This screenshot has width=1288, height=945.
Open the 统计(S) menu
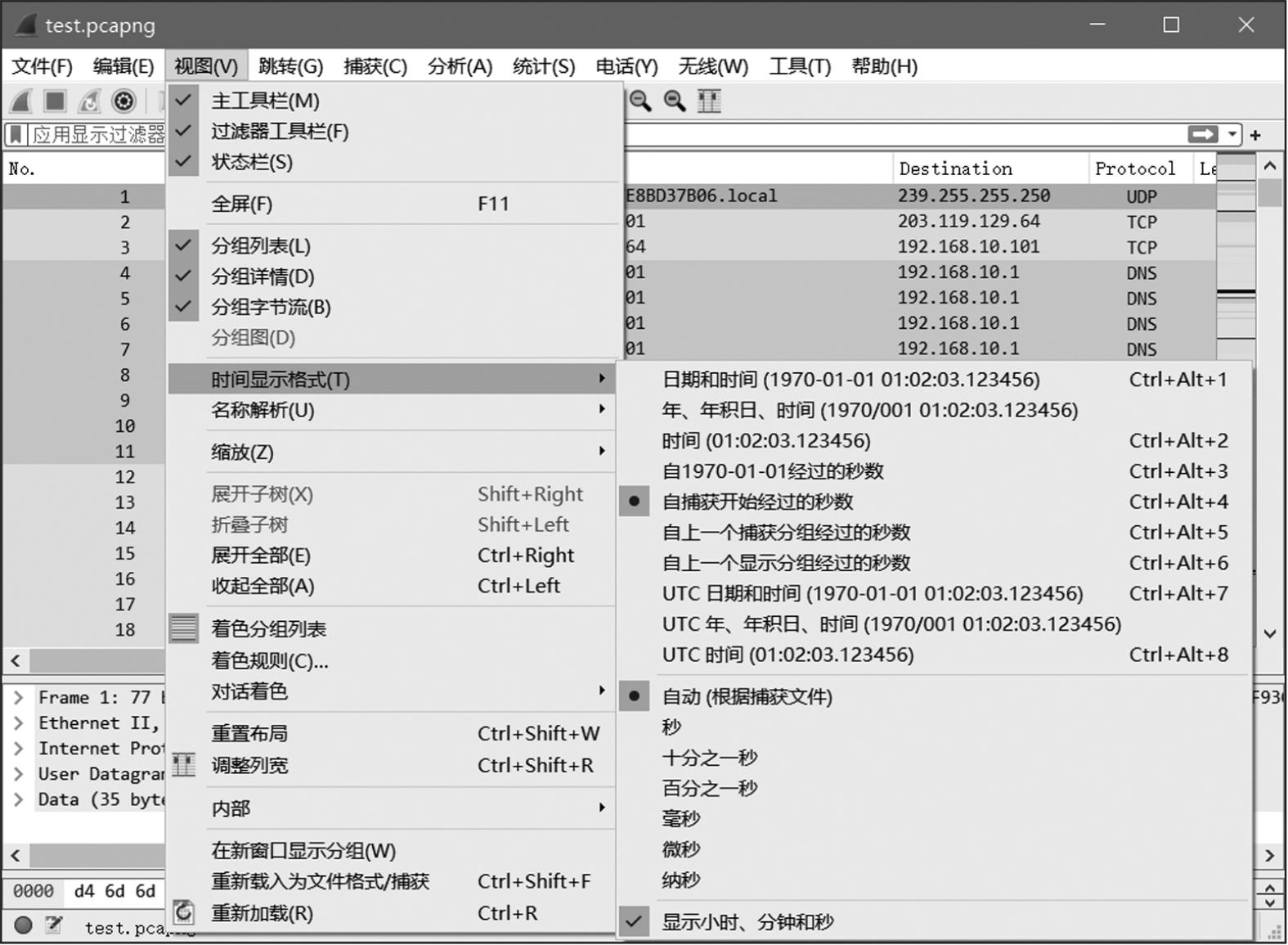pos(543,66)
